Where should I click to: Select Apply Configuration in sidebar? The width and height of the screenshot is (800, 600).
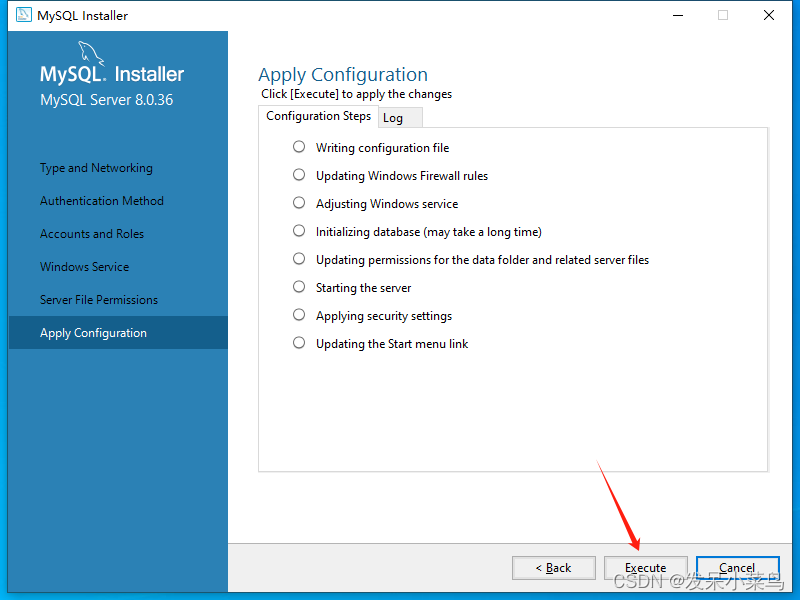tap(118, 333)
